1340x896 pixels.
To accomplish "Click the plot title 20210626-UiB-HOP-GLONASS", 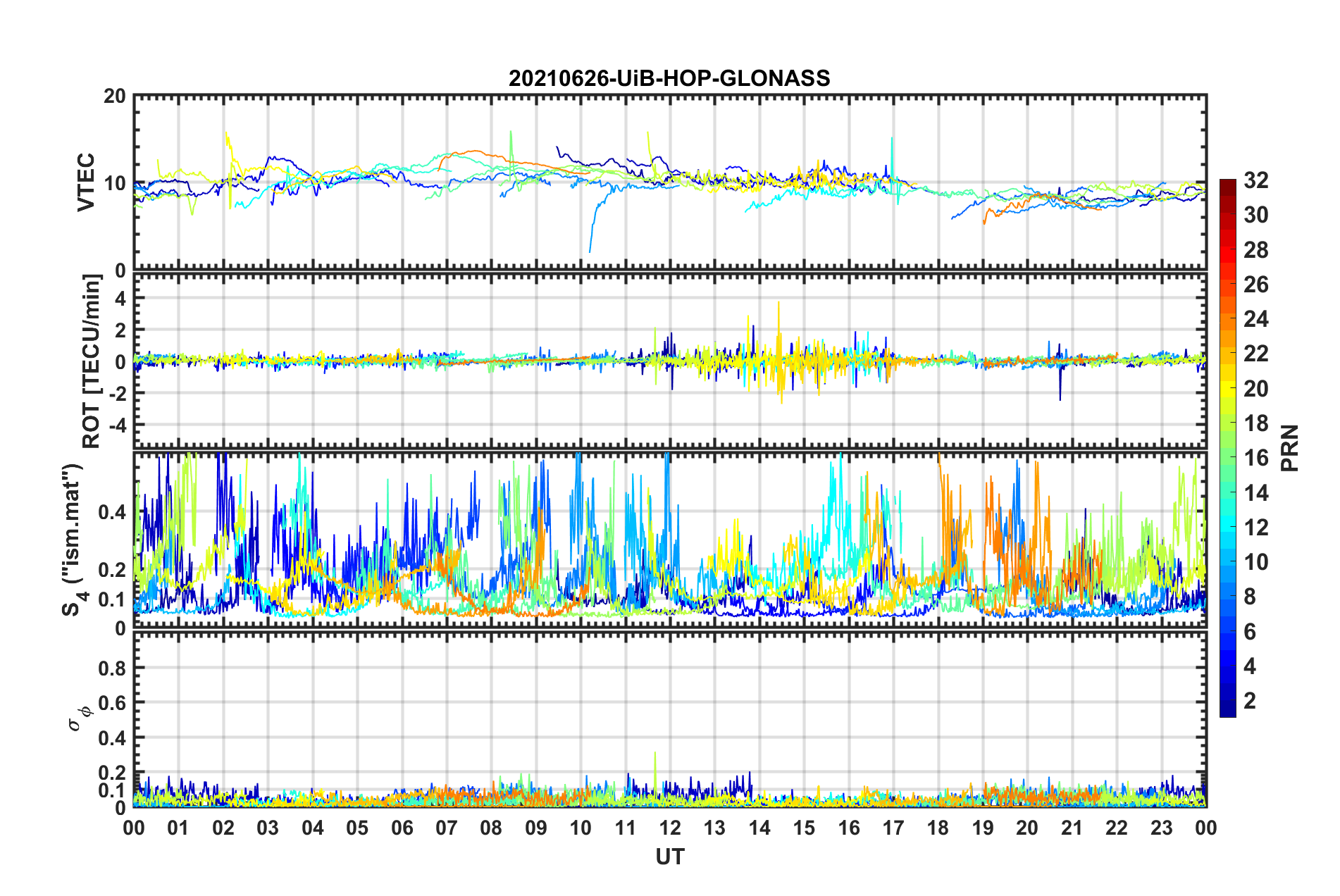I will [x=669, y=78].
